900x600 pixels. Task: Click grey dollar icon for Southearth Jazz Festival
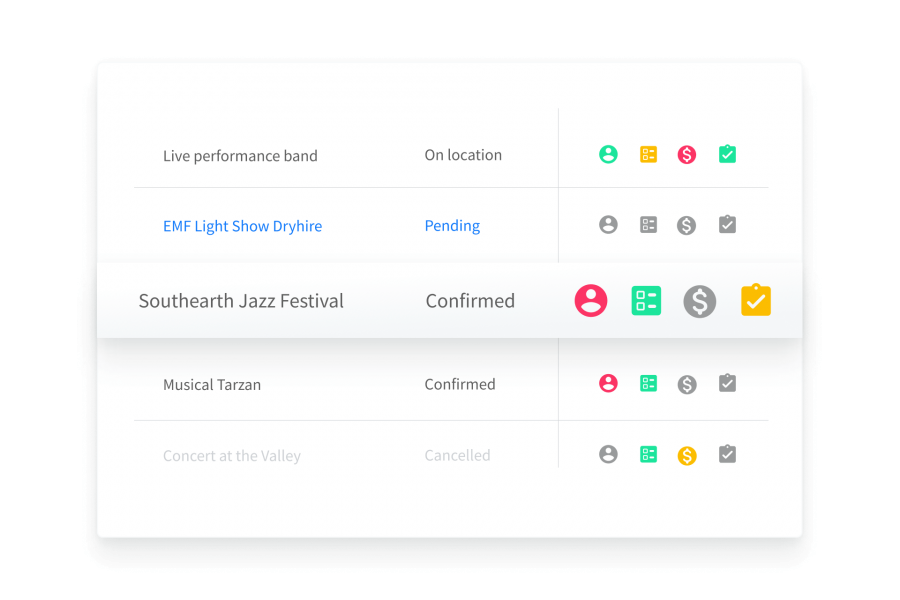coord(700,301)
